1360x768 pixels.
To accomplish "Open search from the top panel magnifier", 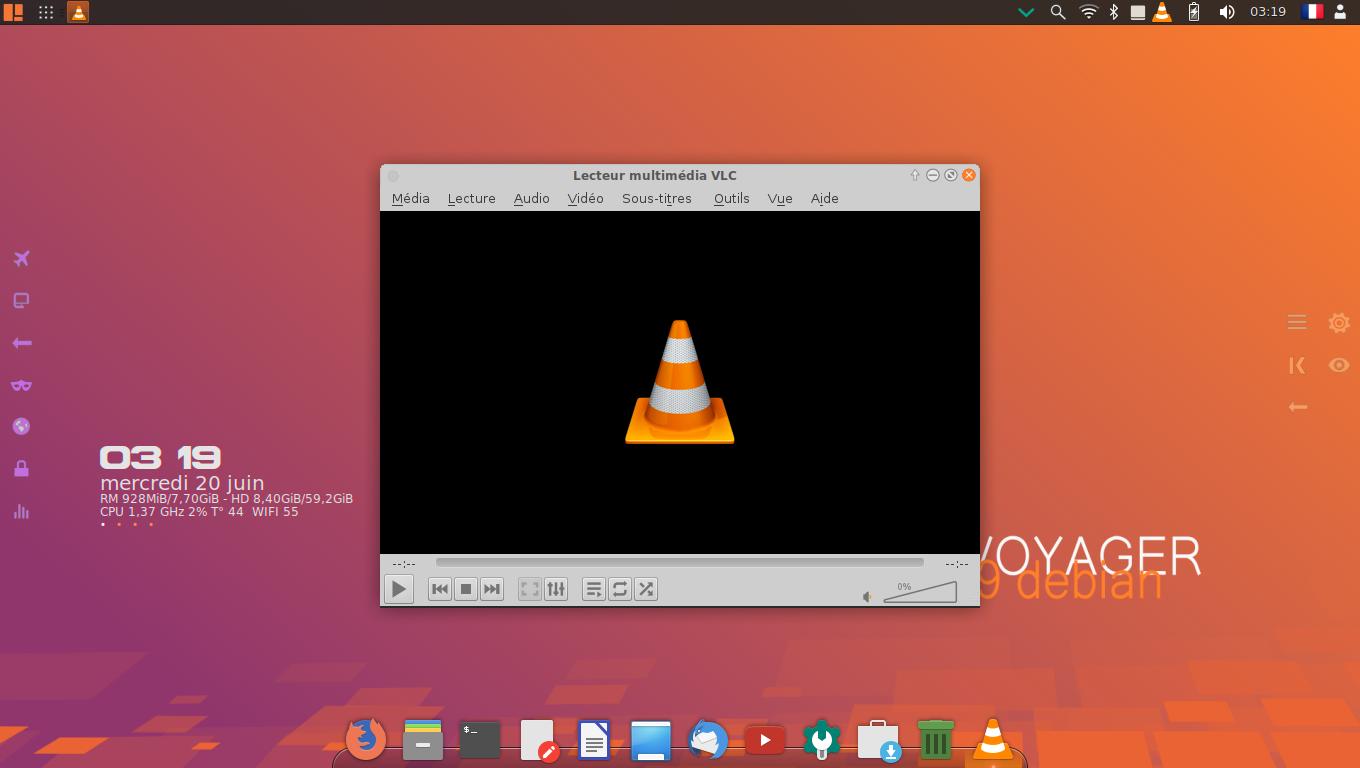I will click(x=1058, y=12).
